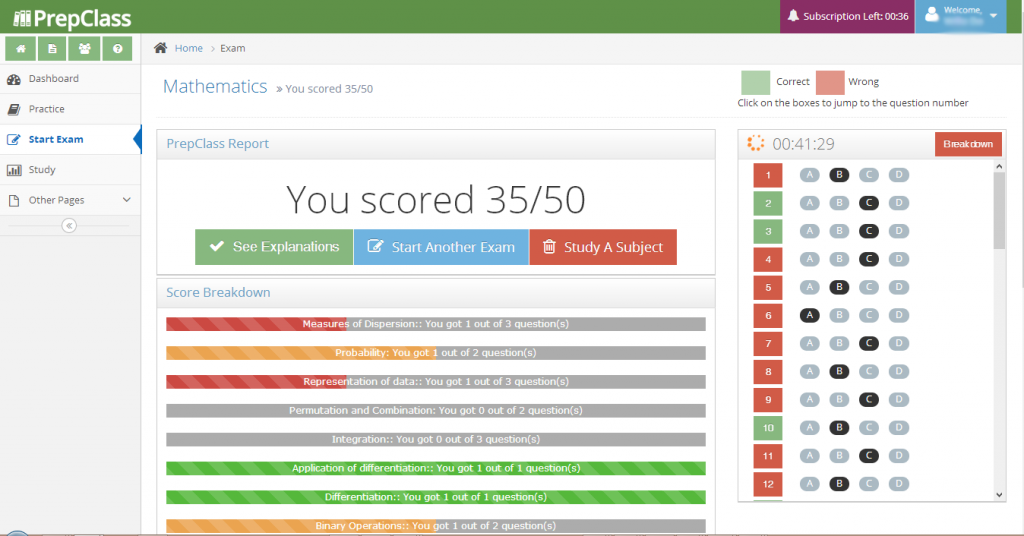Click the green document shortcut icon button
Image resolution: width=1024 pixels, height=536 pixels.
click(x=52, y=48)
